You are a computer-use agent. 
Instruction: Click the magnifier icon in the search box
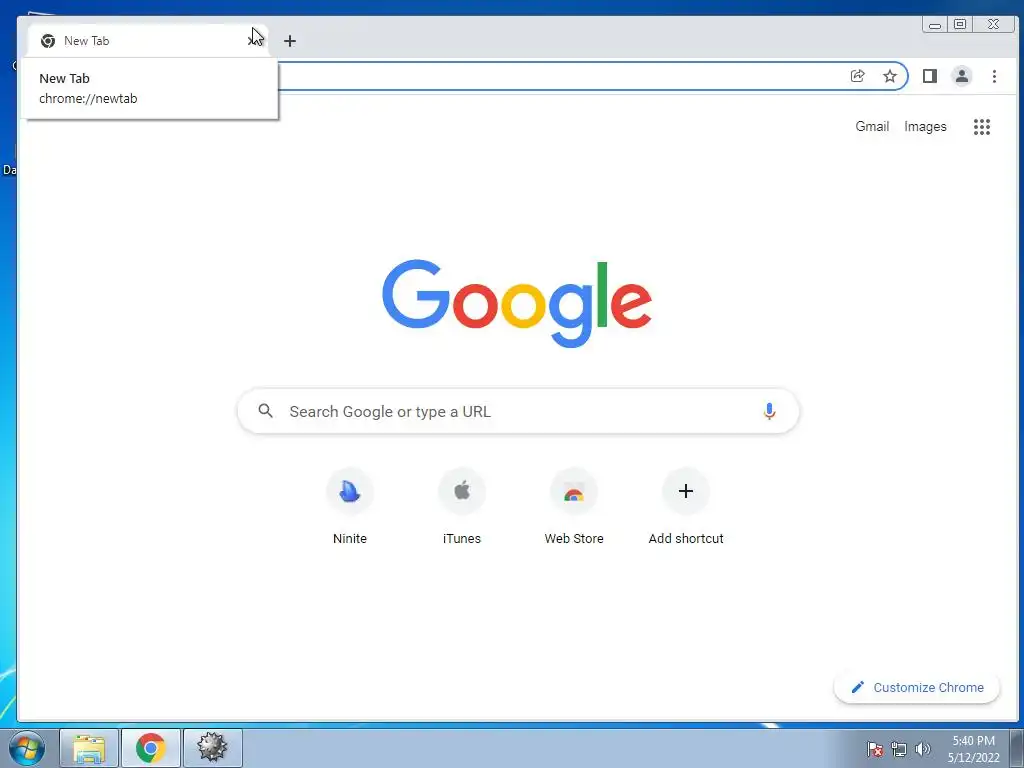[265, 411]
